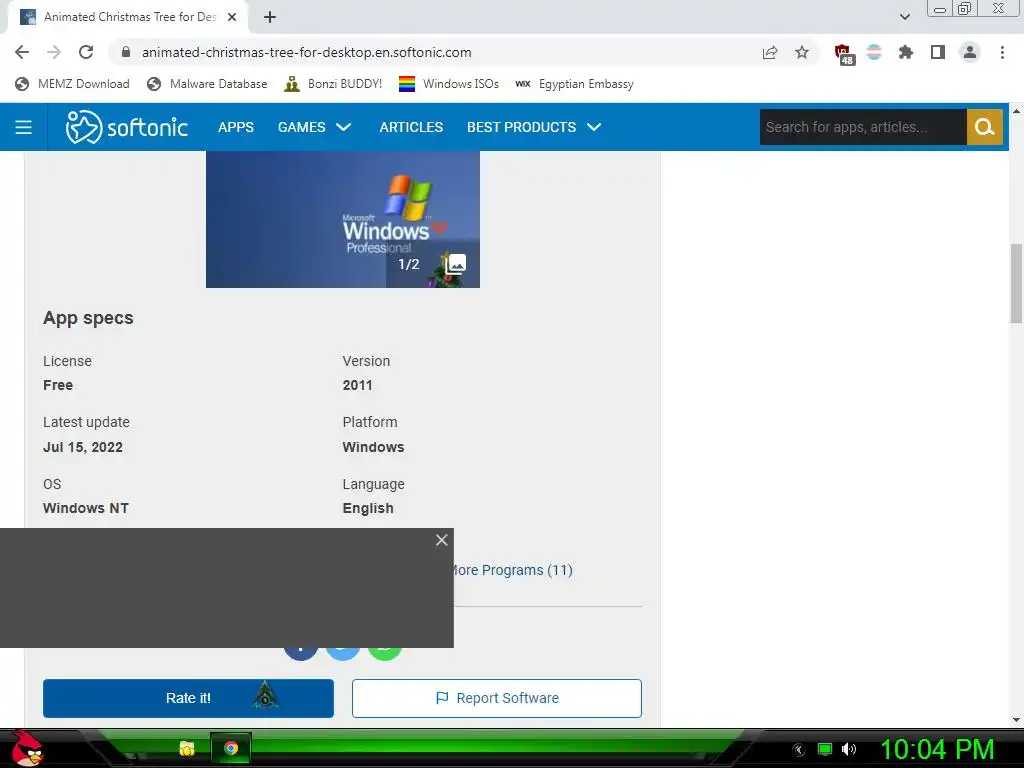
Task: Click scrollbar down arrow
Action: [1016, 720]
